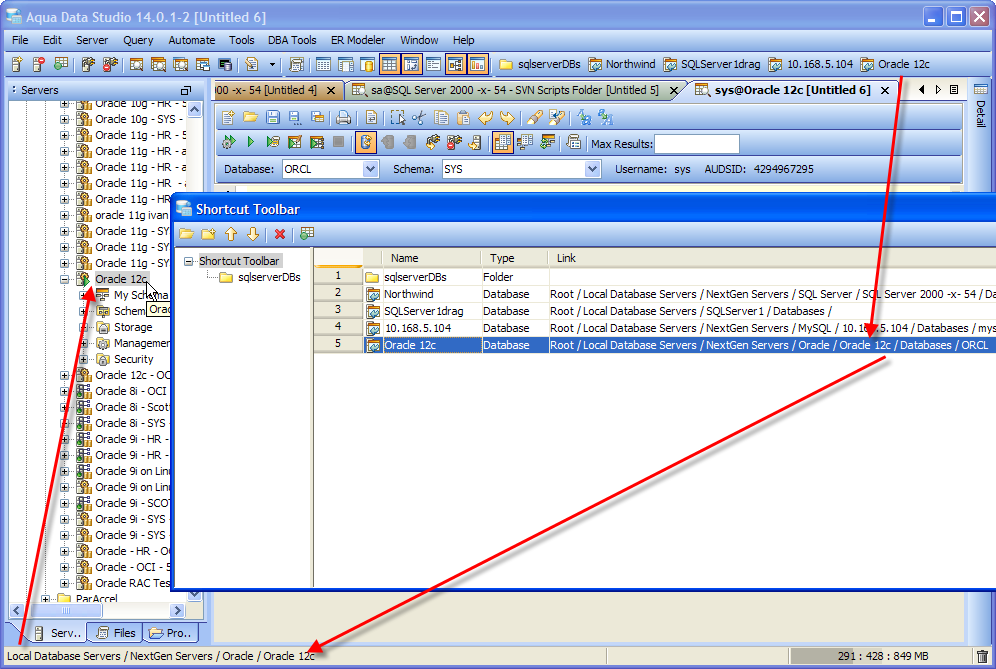The height and width of the screenshot is (669, 996).
Task: Click the Max Results input field
Action: pos(697,144)
